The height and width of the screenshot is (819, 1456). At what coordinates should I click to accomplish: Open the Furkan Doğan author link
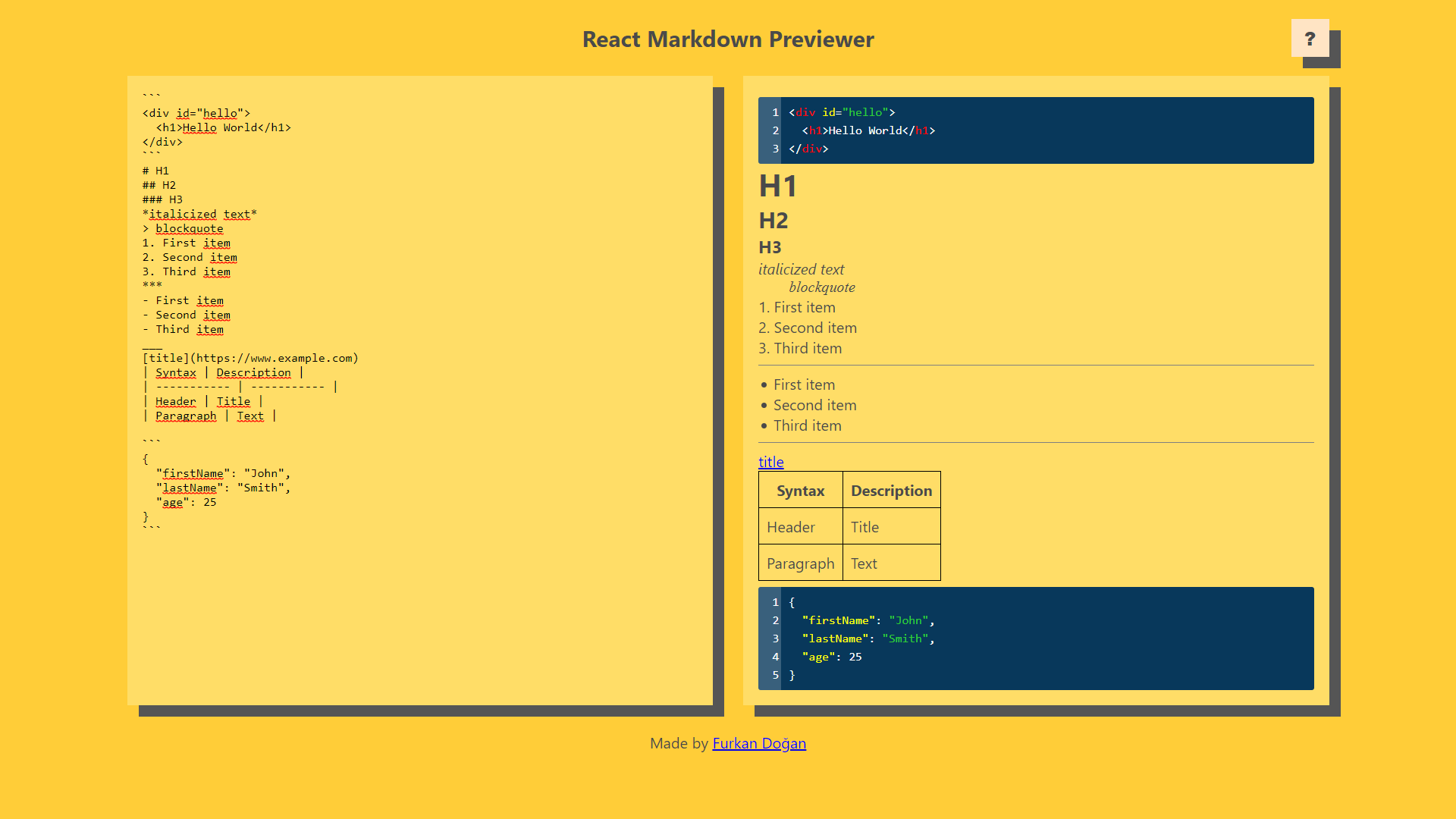[758, 743]
